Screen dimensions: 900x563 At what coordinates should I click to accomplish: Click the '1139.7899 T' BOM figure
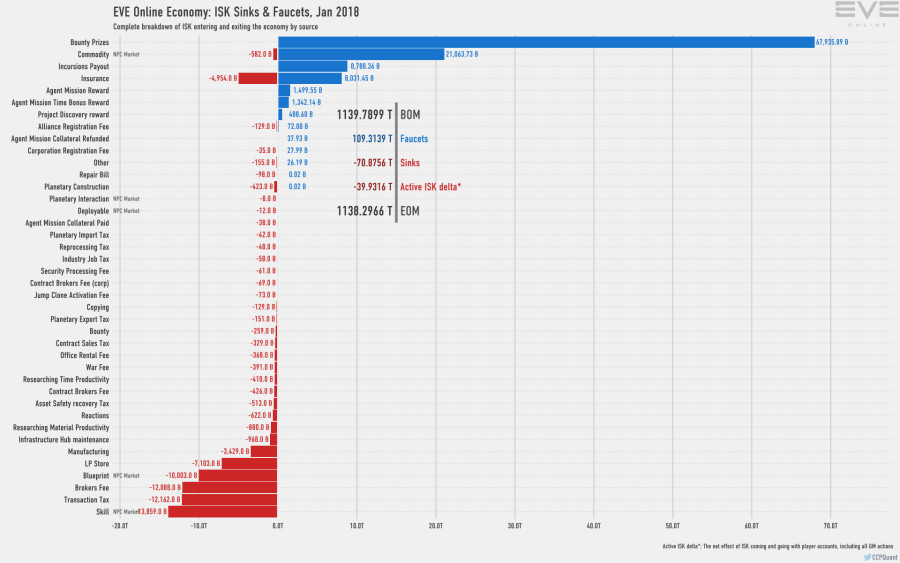tap(364, 115)
